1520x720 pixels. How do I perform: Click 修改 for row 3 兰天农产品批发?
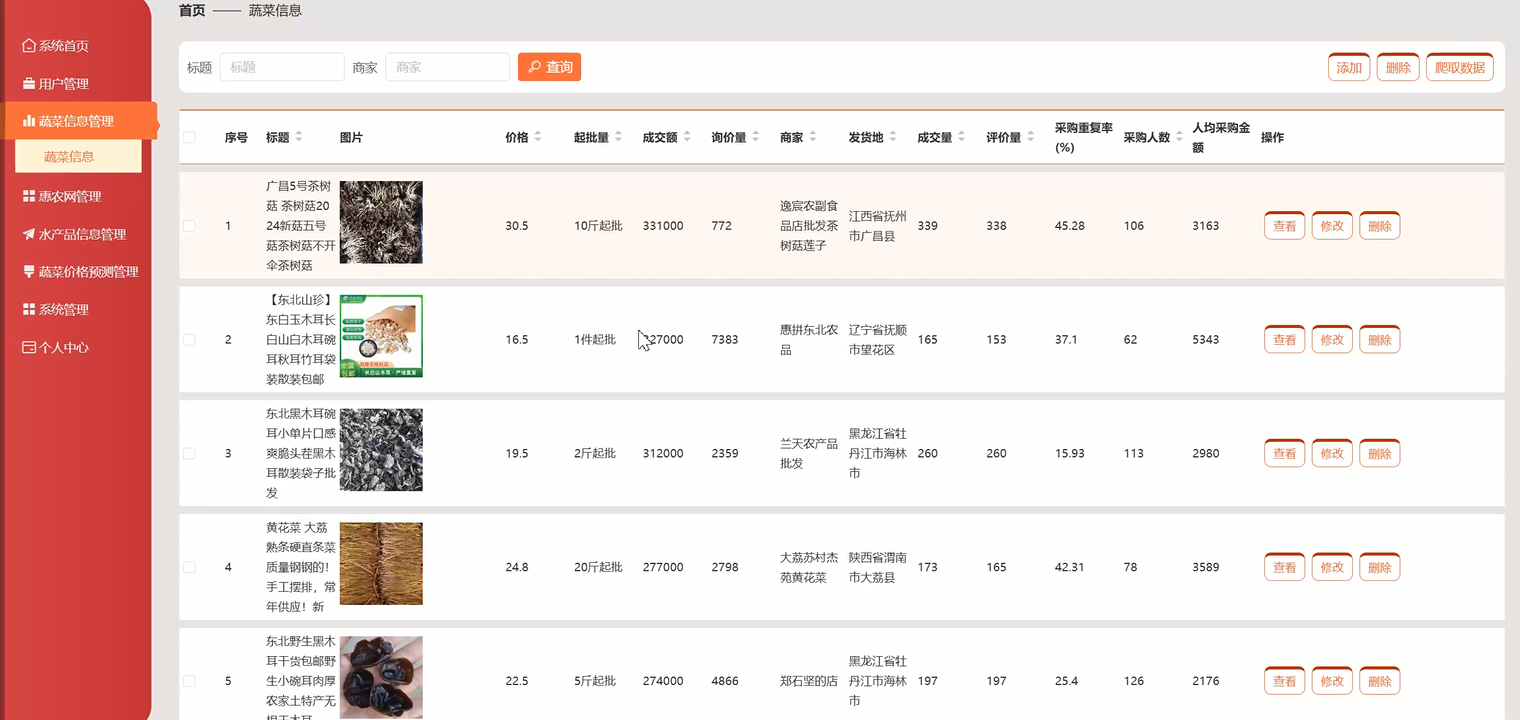(1332, 453)
